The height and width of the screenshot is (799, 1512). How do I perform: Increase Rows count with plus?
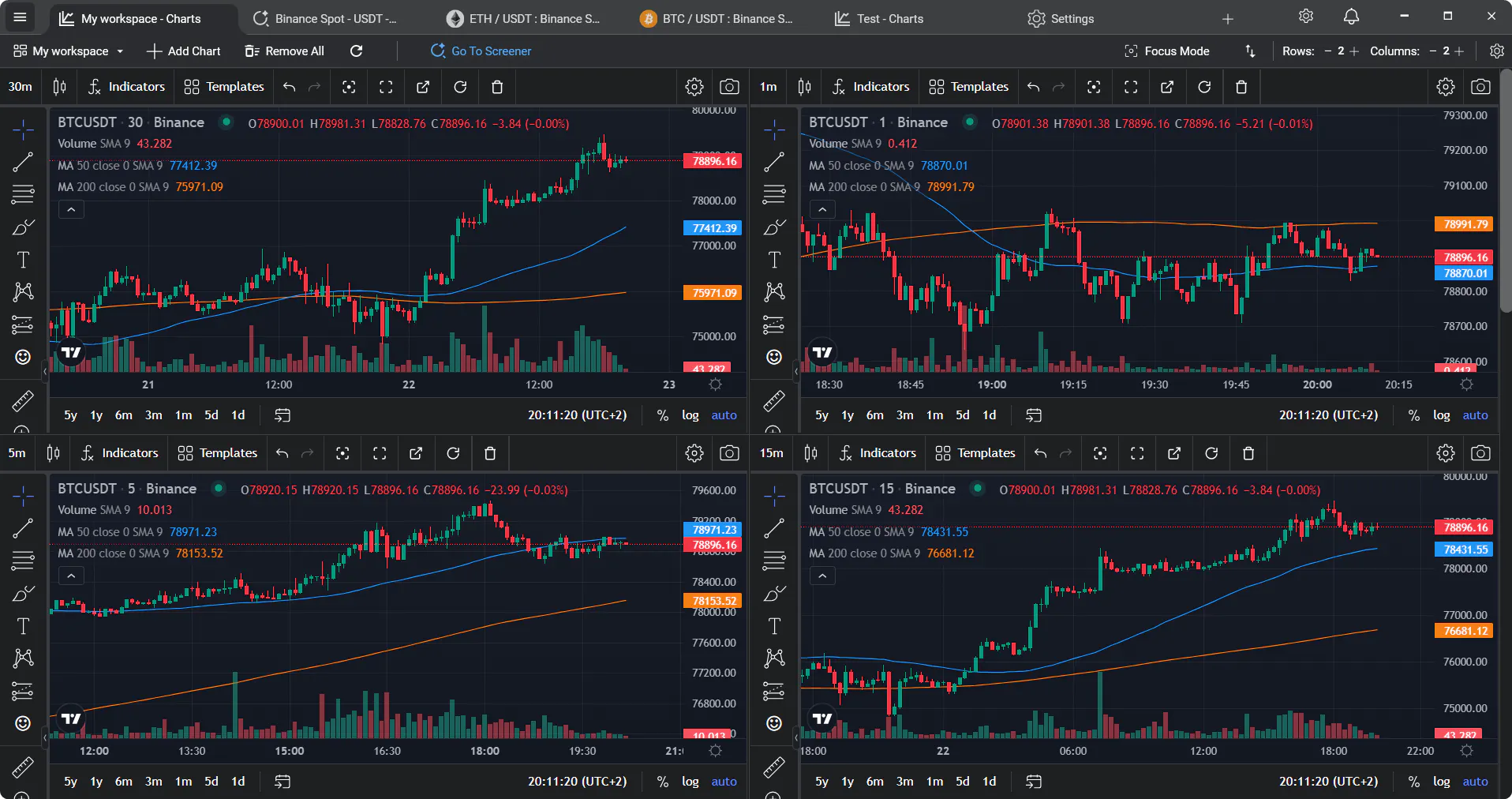[x=1354, y=51]
